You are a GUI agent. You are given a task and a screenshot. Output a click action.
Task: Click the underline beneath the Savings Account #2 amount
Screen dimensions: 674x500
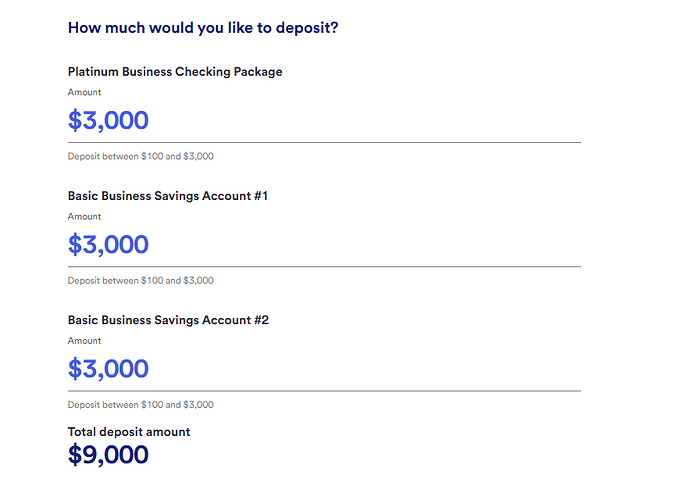tap(324, 391)
